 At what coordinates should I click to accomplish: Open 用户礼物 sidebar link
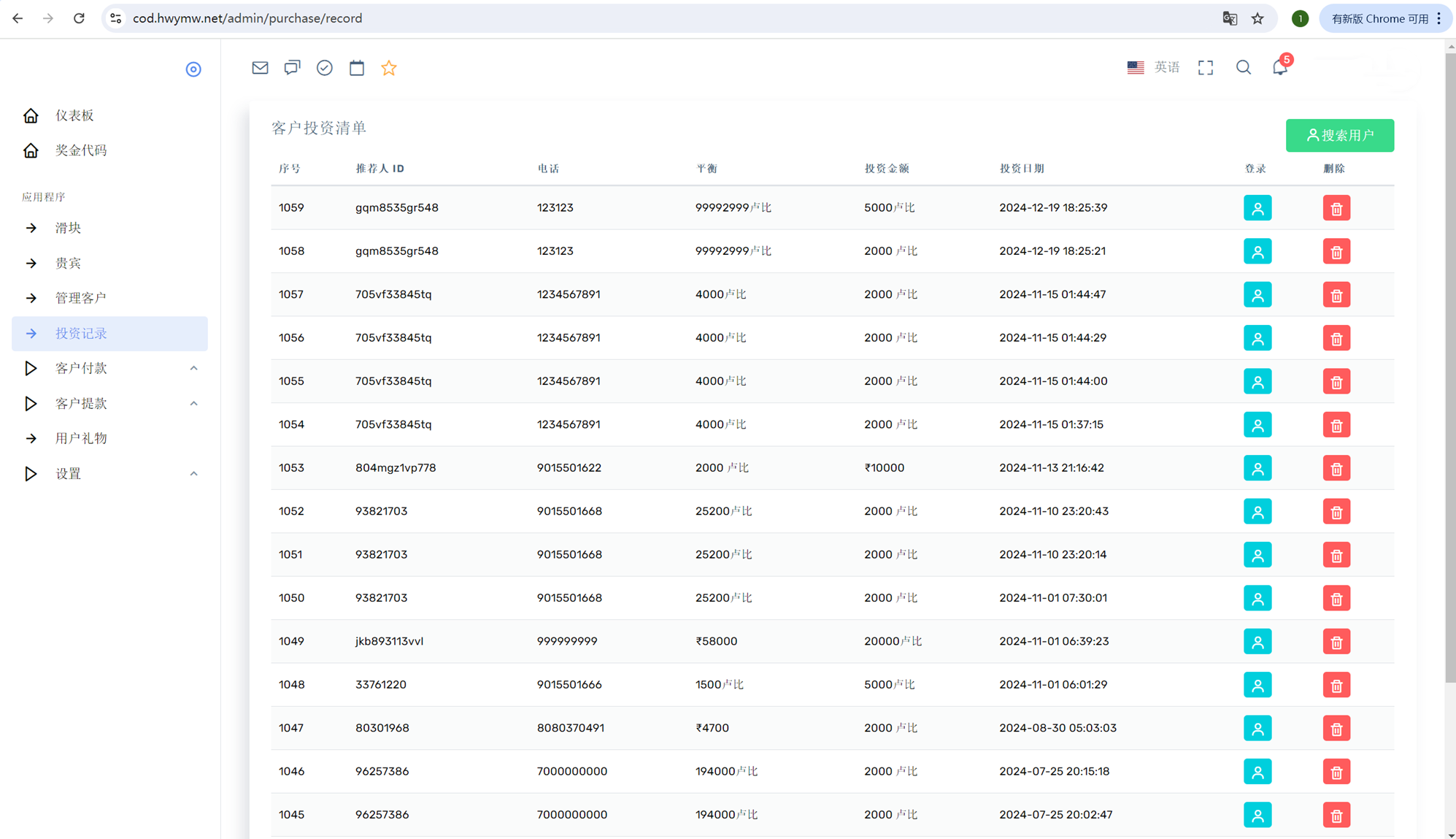[x=81, y=438]
